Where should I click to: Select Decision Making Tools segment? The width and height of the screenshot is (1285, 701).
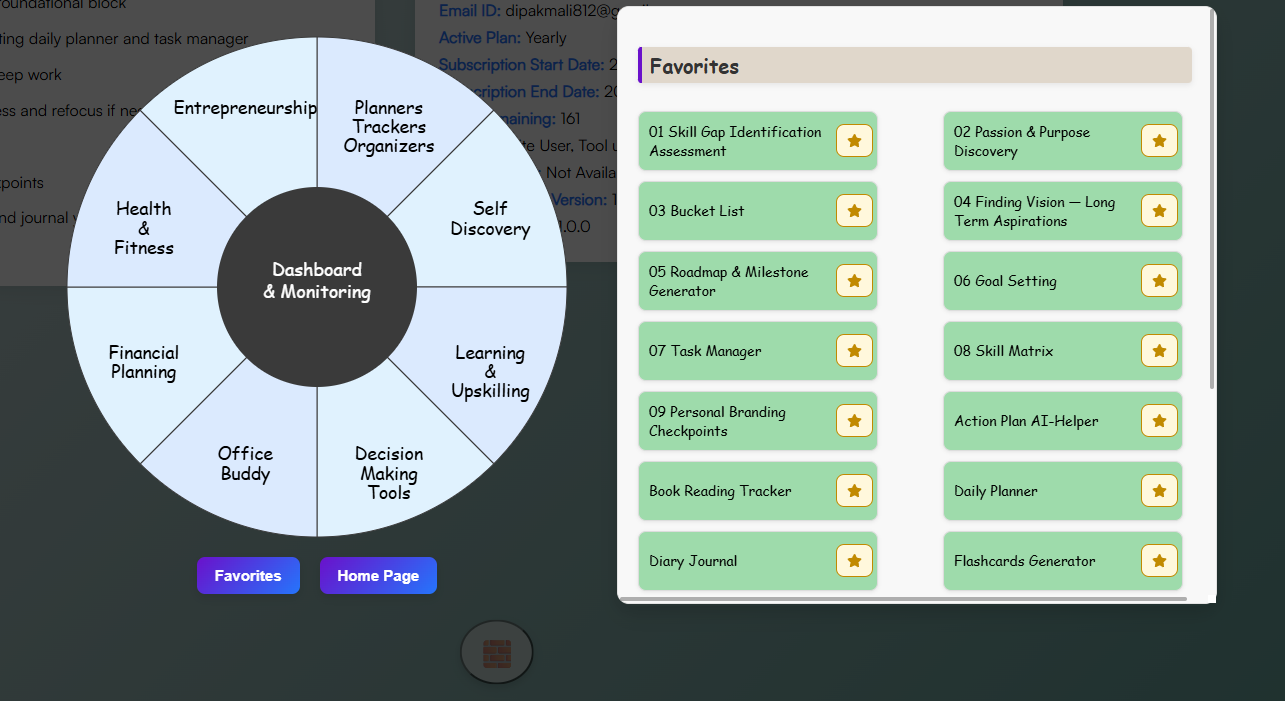pyautogui.click(x=389, y=473)
